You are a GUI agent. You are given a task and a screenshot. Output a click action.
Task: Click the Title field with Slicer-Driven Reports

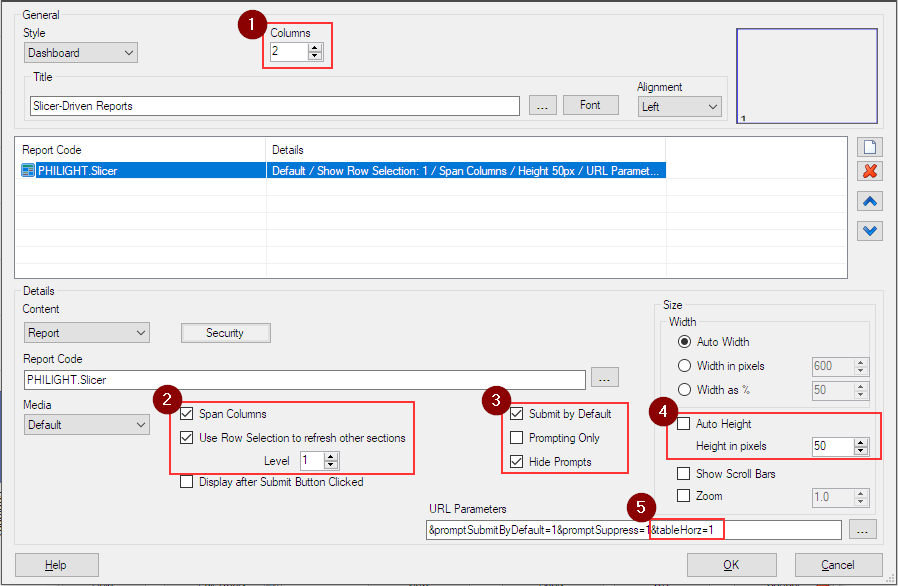tap(275, 106)
